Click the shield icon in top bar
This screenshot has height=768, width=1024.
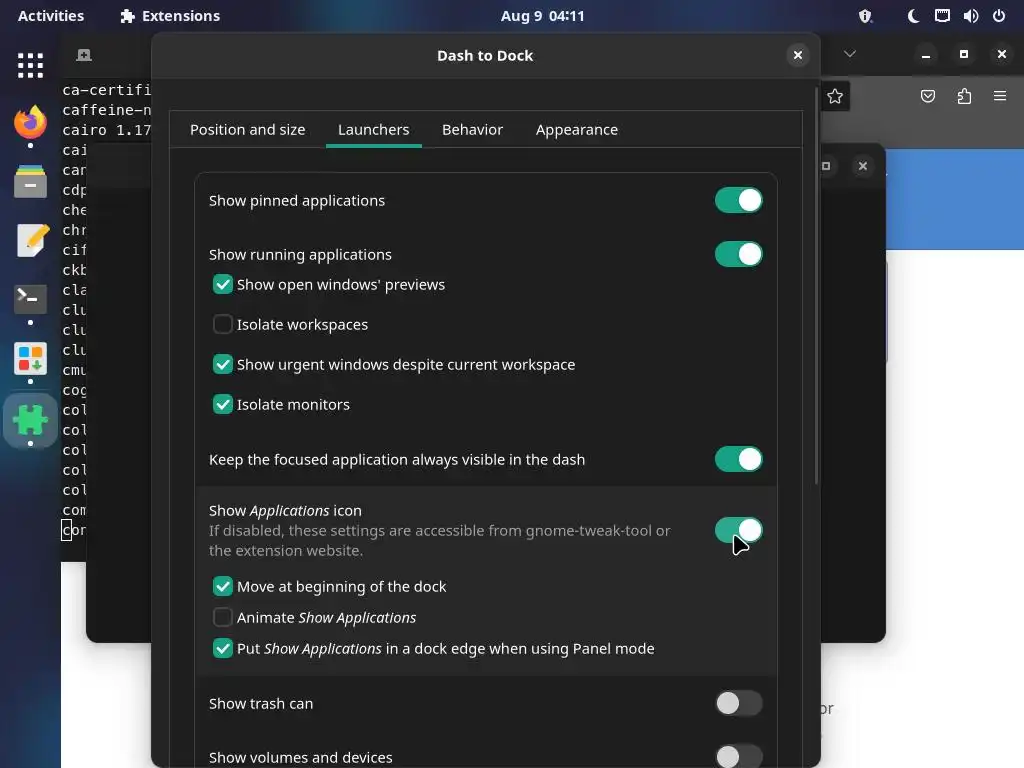(865, 16)
